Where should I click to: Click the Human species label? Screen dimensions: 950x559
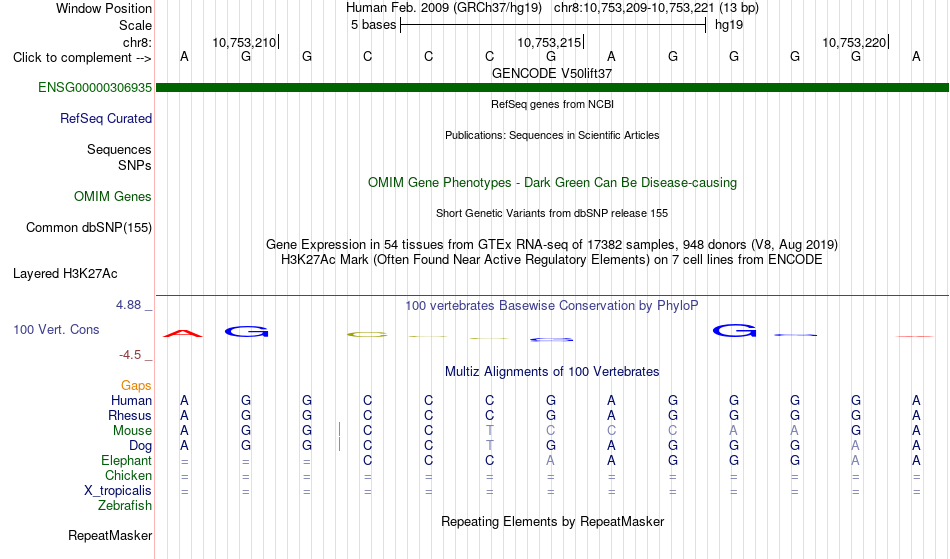click(131, 401)
